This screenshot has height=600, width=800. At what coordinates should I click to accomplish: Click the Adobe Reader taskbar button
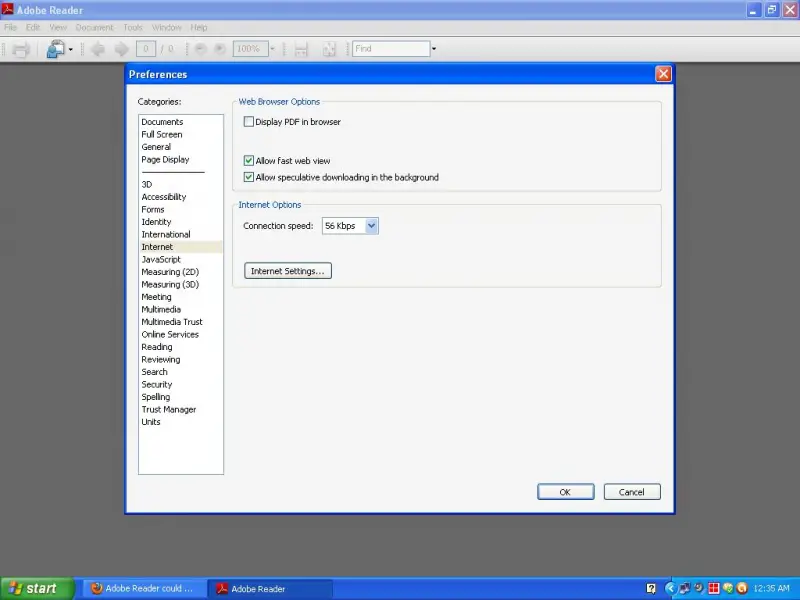coord(270,588)
